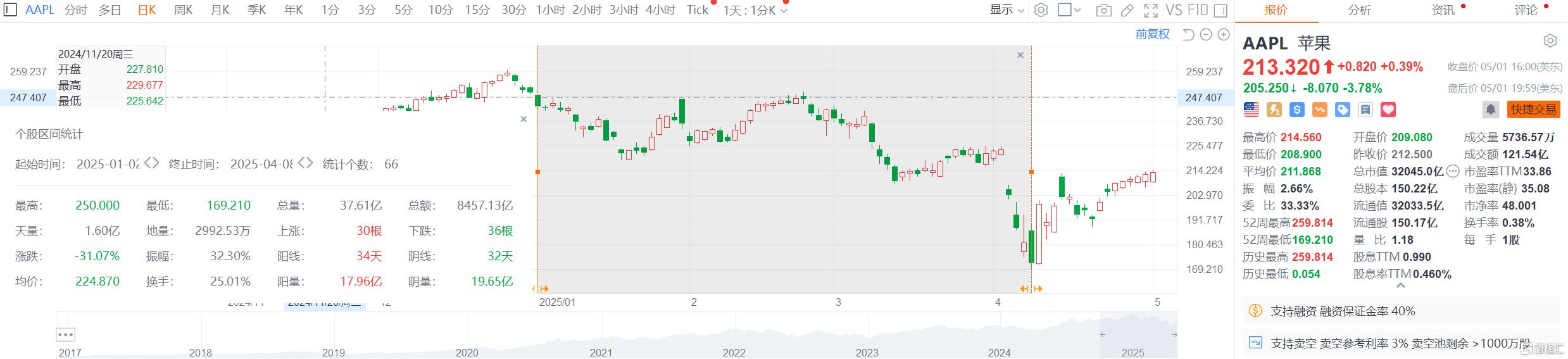Open VS compare function
Viewport: 1568px width, 359px height.
coord(1174,10)
